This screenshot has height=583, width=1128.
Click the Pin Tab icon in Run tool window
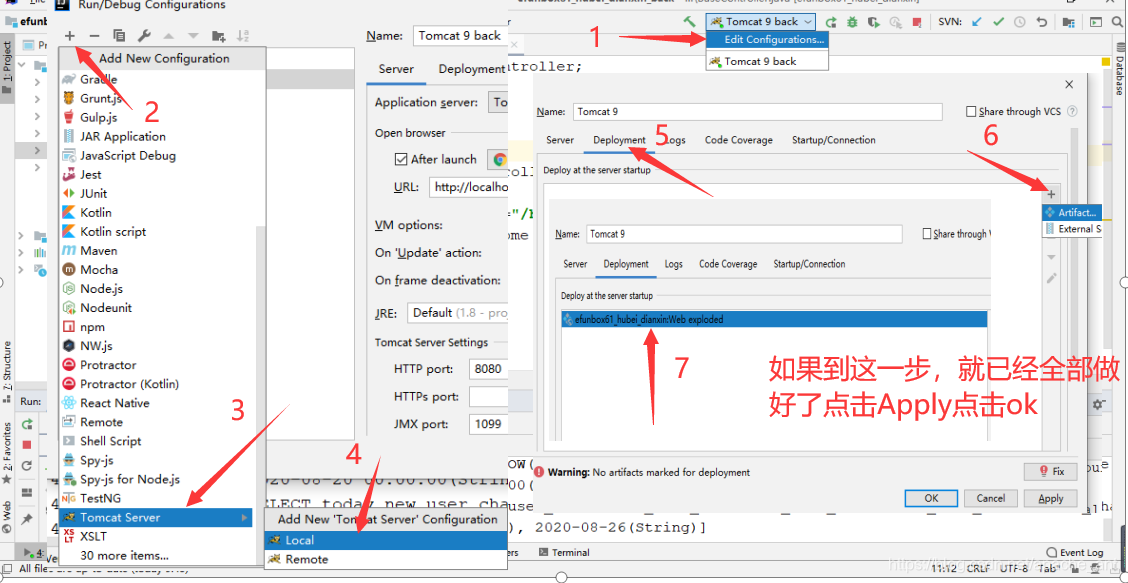(27, 519)
